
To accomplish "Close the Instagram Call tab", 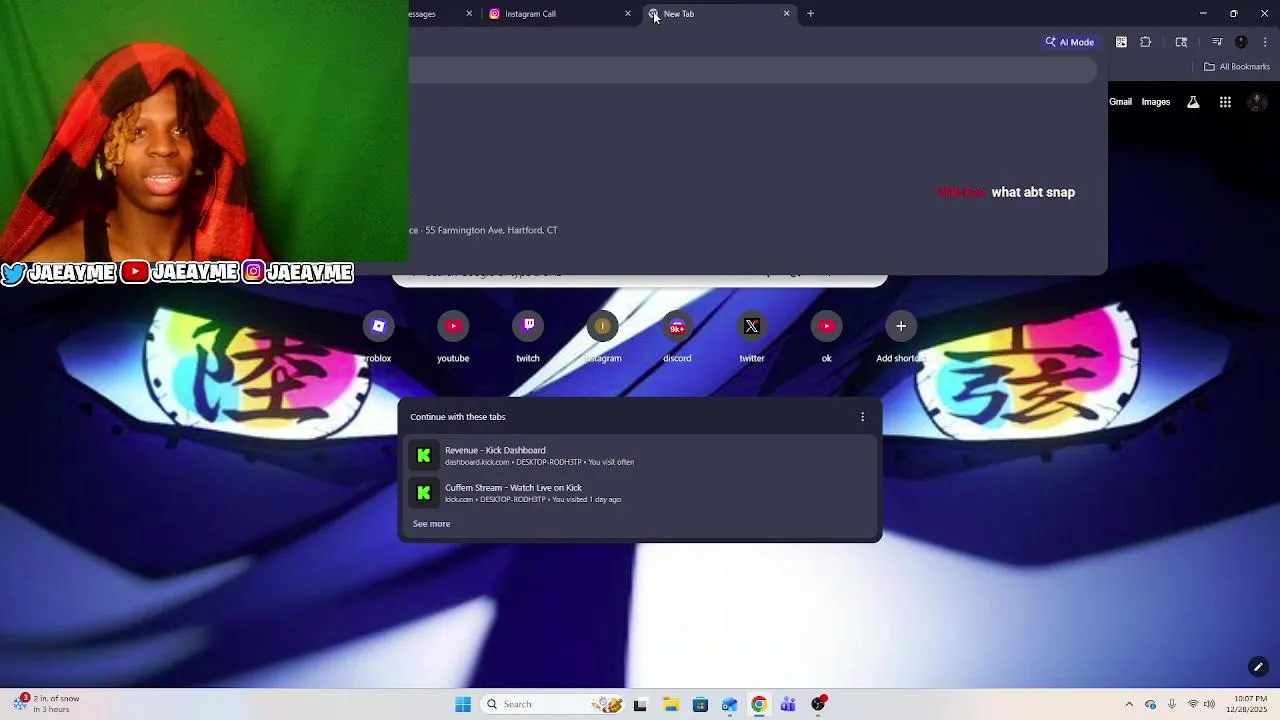I will 628,14.
